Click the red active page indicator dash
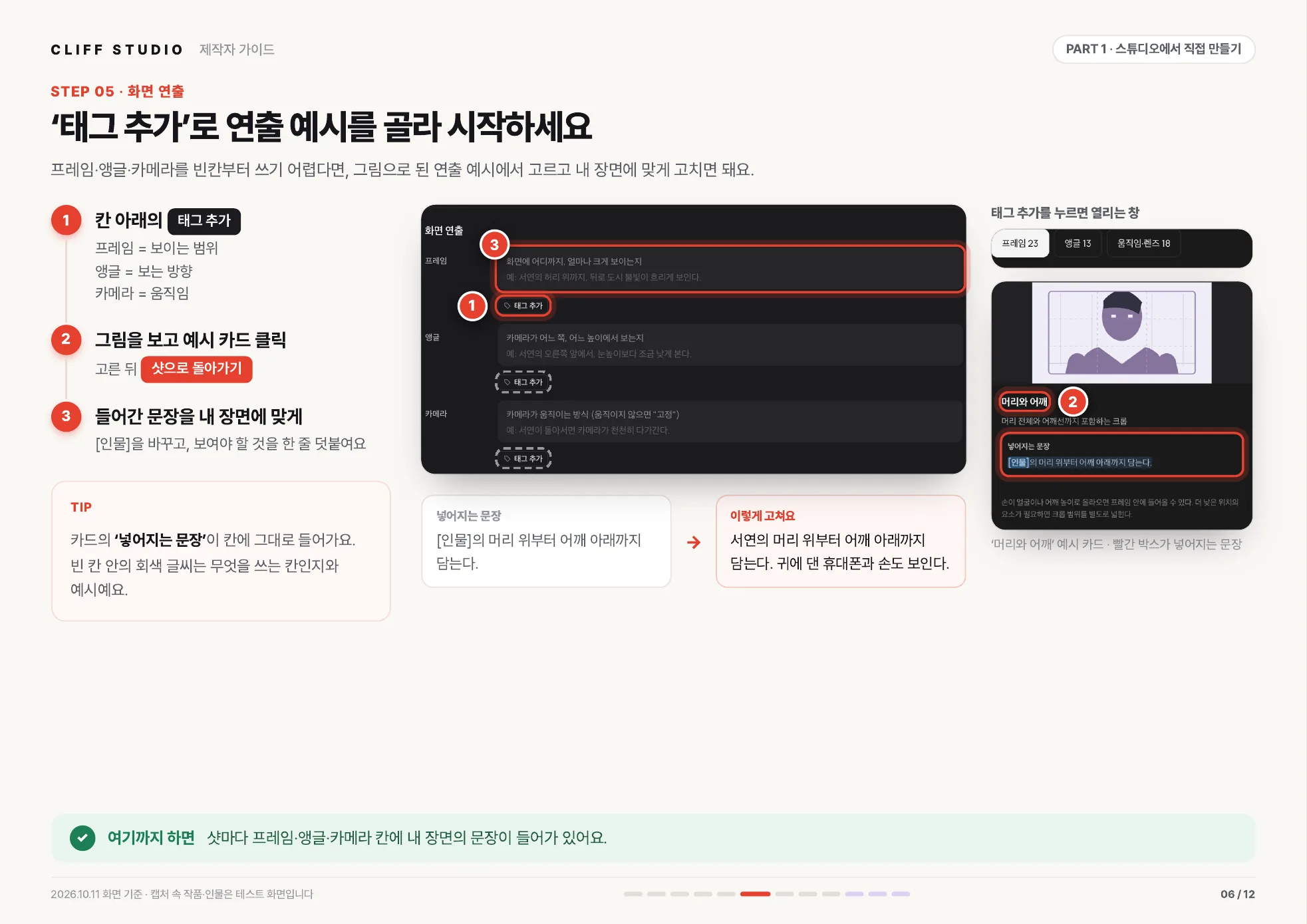 pyautogui.click(x=755, y=894)
